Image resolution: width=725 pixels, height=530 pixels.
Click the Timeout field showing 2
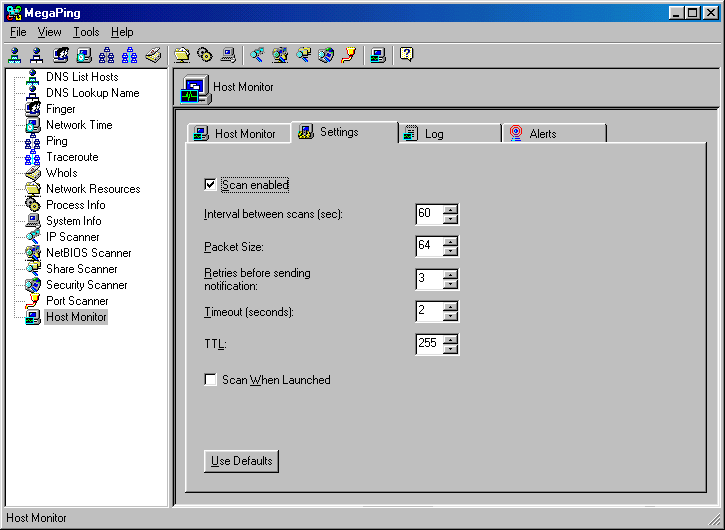(x=429, y=312)
